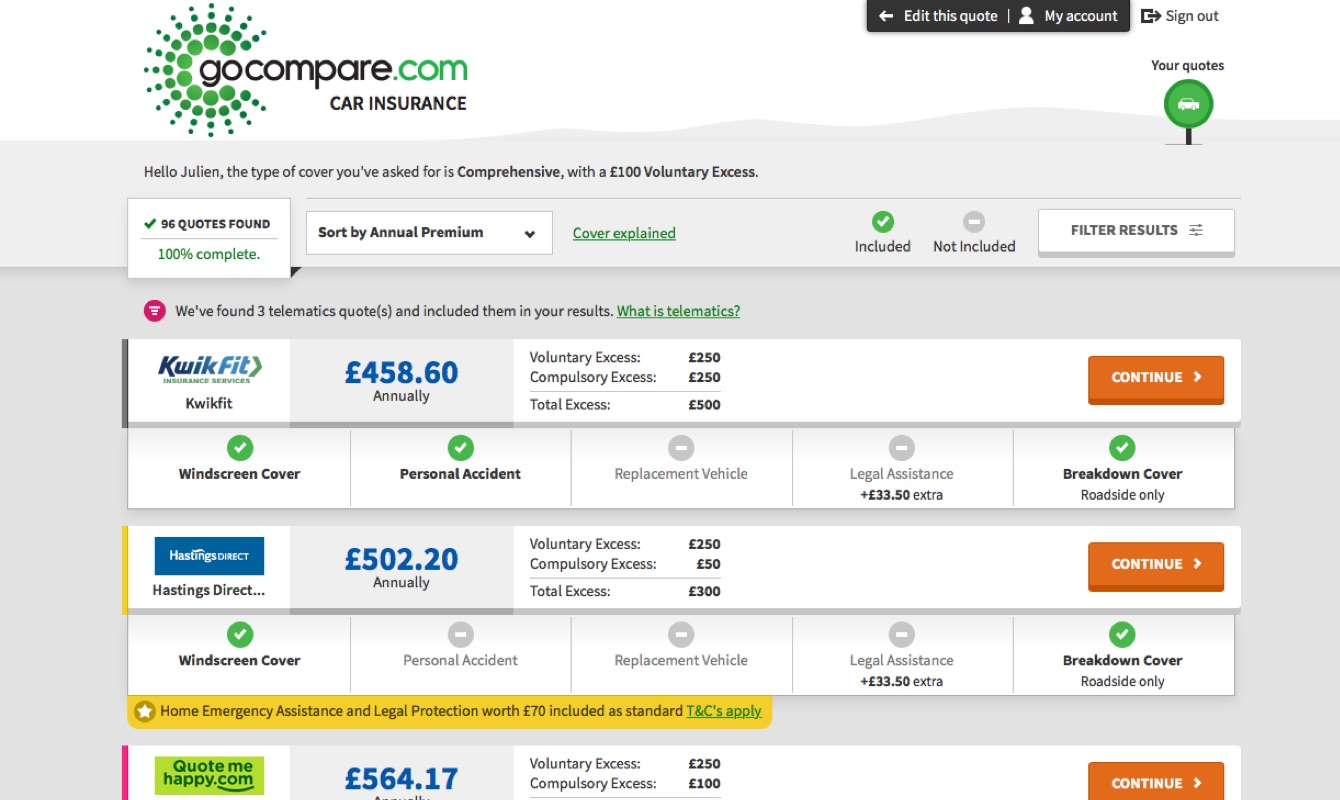Click the Hastings Direct insurer logo

click(x=209, y=556)
